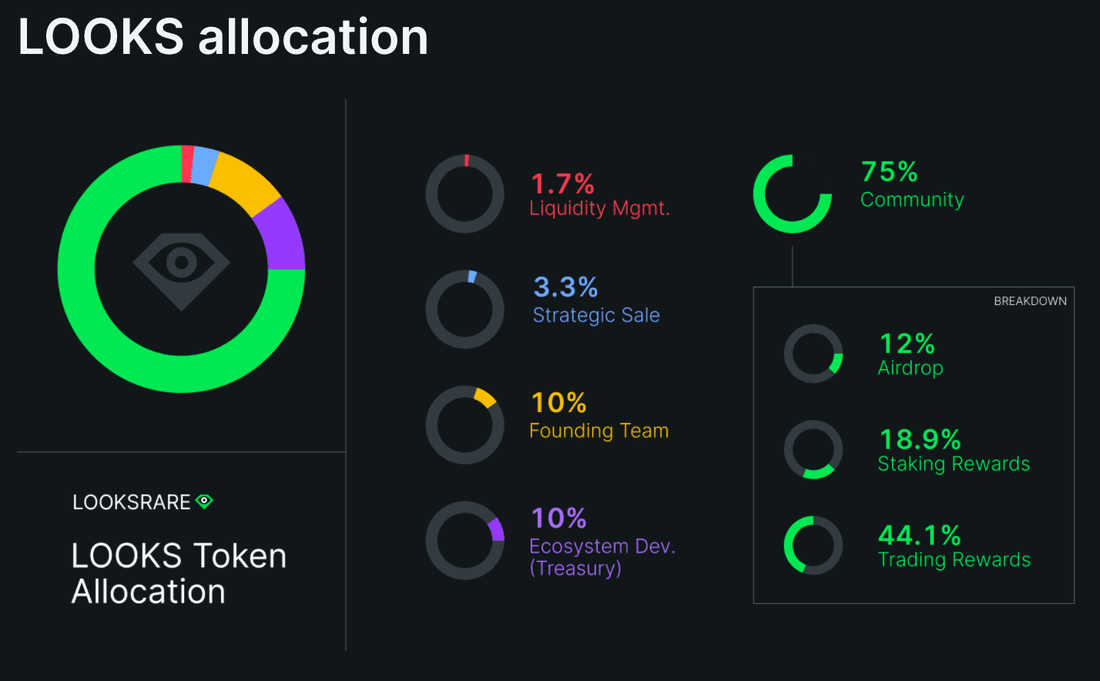Click the 44.1% Trading Rewards percentage
Screen dimensions: 1100x681
919,536
